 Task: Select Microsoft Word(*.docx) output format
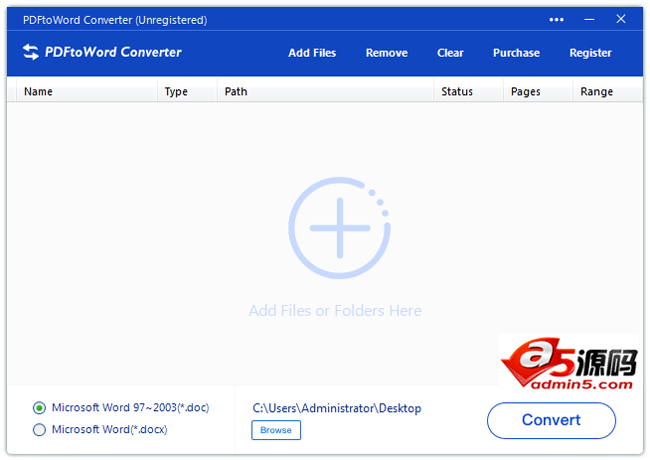[x=40, y=430]
